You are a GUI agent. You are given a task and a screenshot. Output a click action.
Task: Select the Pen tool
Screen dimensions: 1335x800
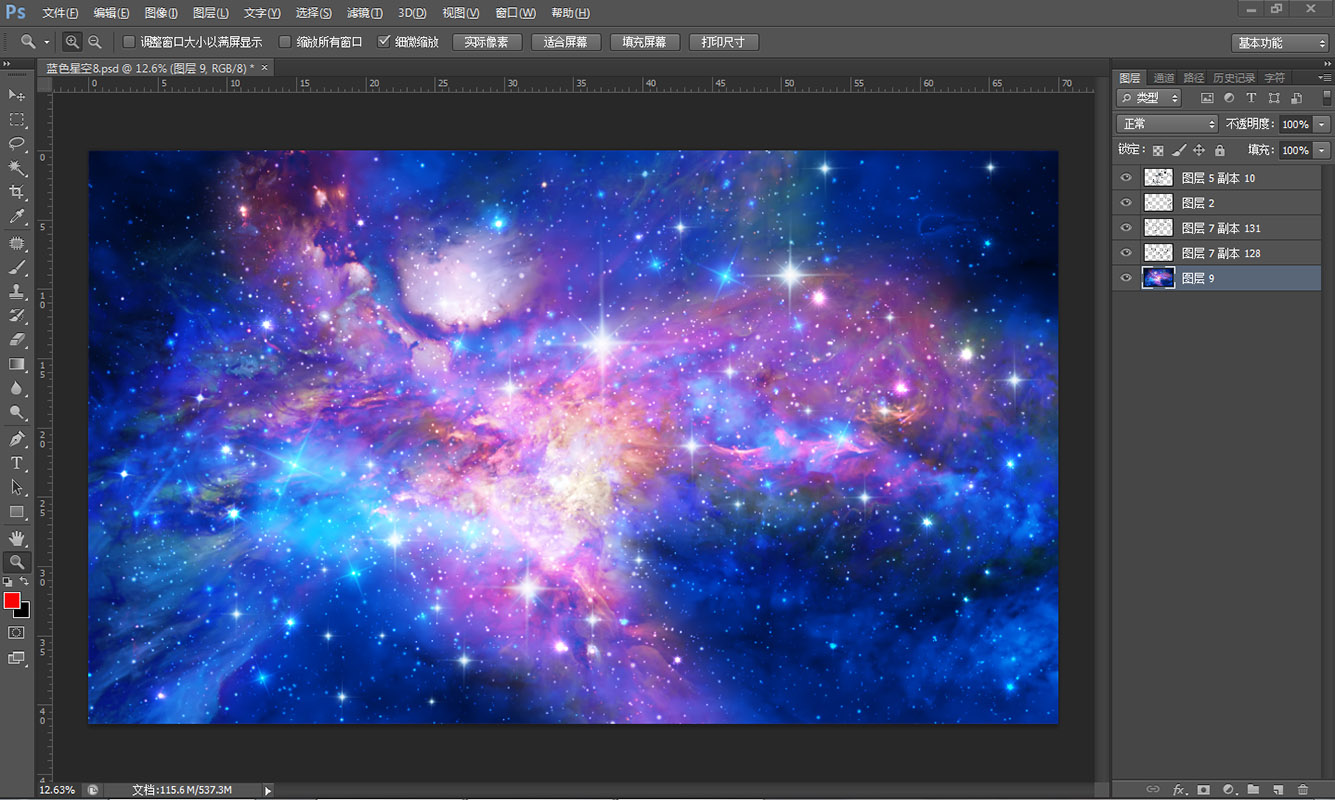coord(17,439)
